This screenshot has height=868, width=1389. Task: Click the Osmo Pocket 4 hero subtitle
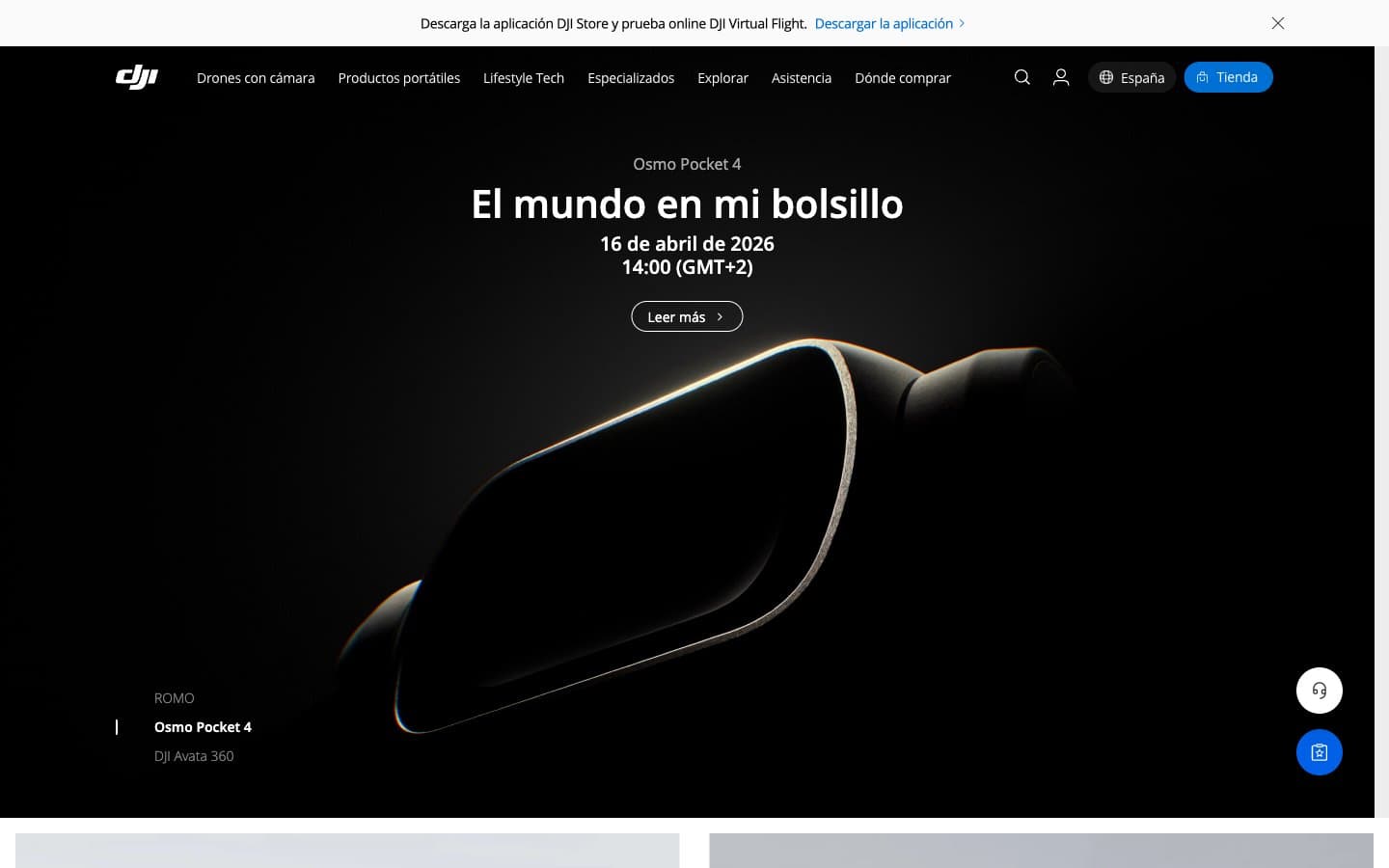coord(687,164)
